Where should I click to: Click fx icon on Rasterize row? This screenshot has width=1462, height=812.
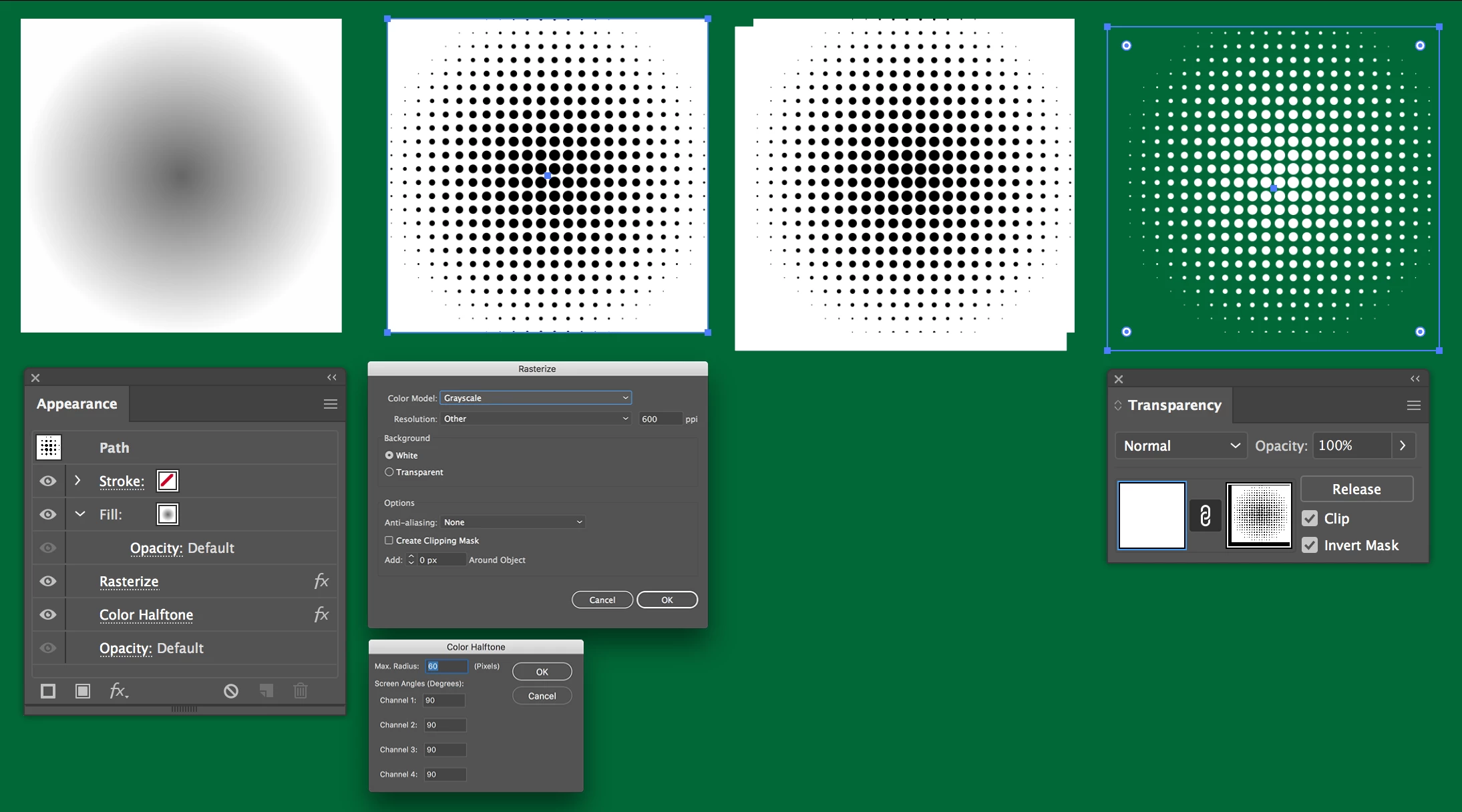(x=321, y=581)
